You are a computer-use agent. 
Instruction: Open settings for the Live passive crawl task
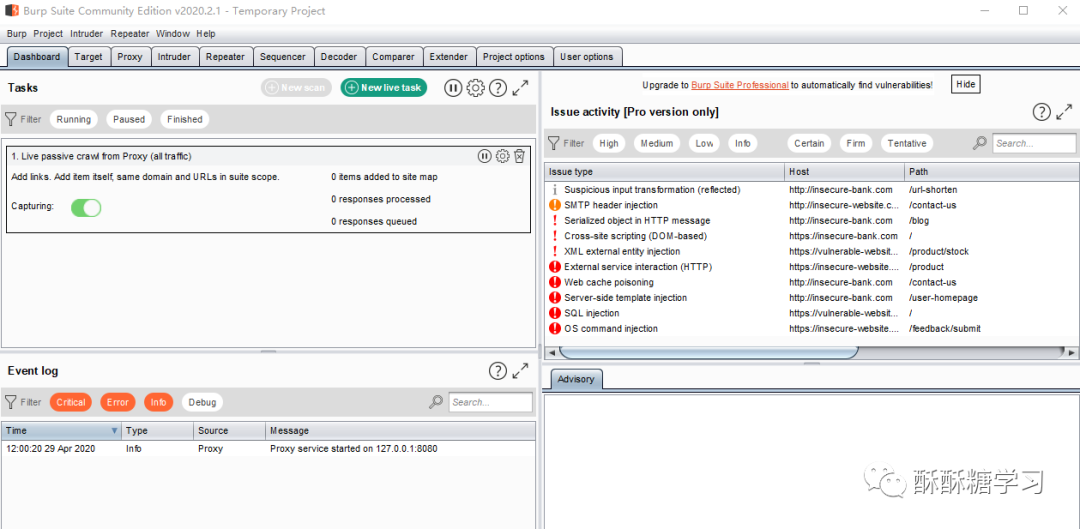pos(503,156)
